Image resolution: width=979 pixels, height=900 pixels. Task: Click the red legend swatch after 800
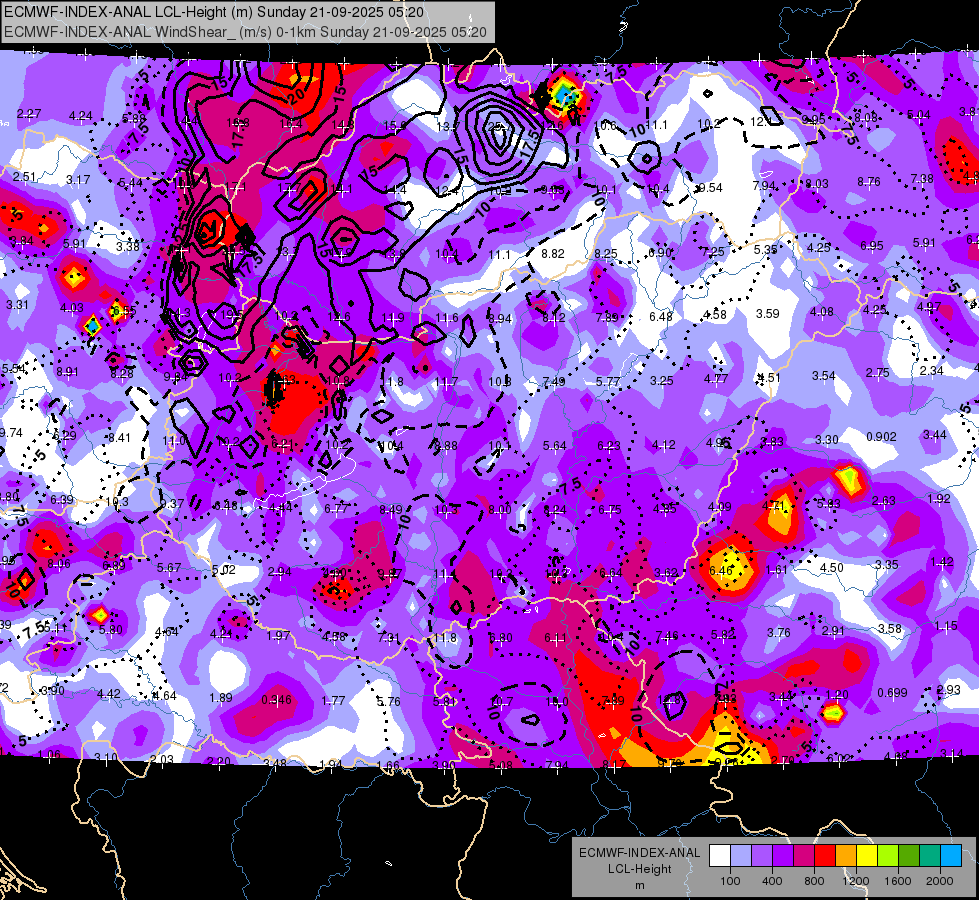(825, 856)
